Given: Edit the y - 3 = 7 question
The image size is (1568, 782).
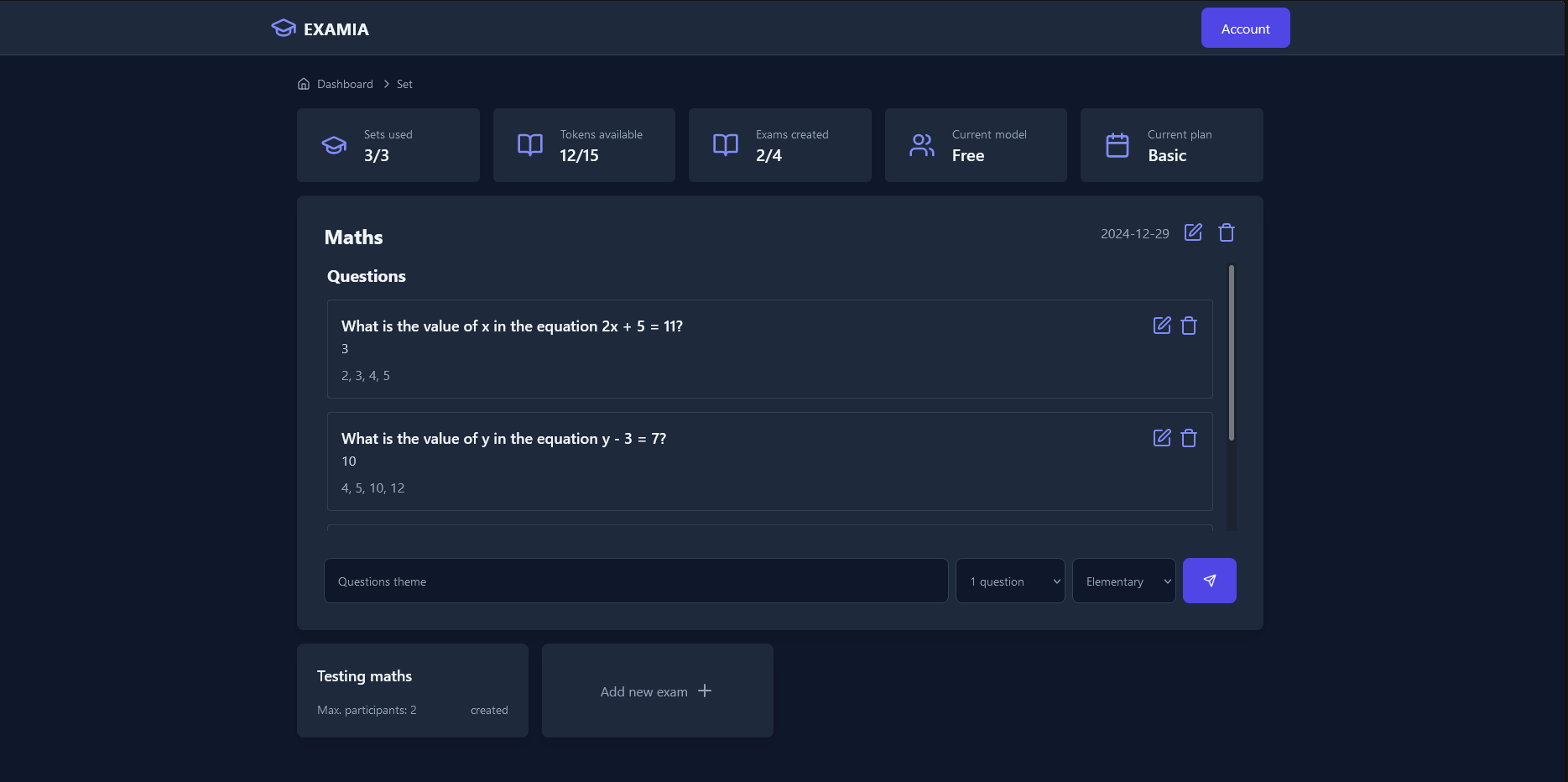Looking at the screenshot, I should click(1161, 438).
